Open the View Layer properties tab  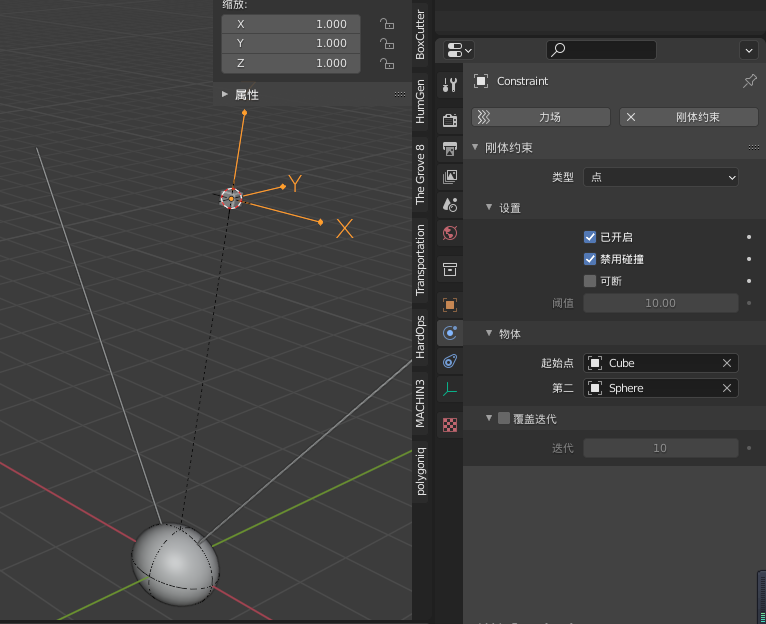click(x=449, y=176)
